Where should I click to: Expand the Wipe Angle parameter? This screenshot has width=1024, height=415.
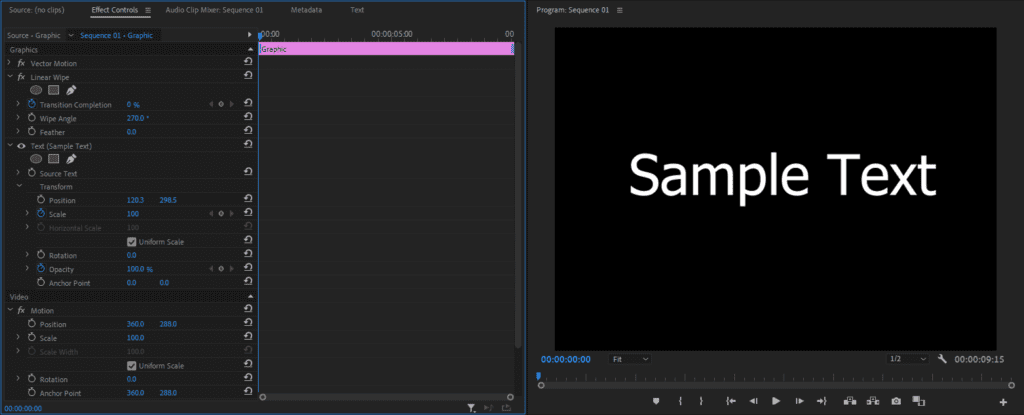click(x=18, y=118)
